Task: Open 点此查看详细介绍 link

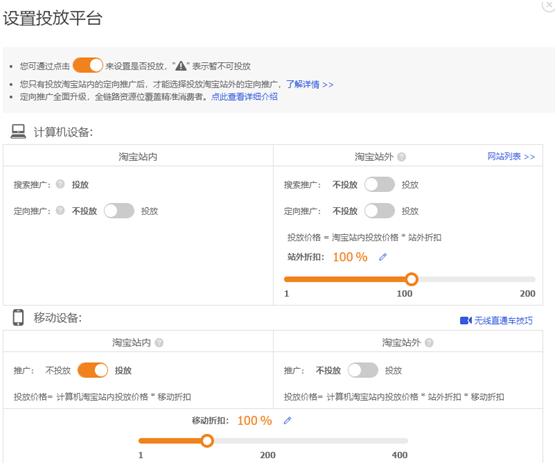Action: [244, 97]
